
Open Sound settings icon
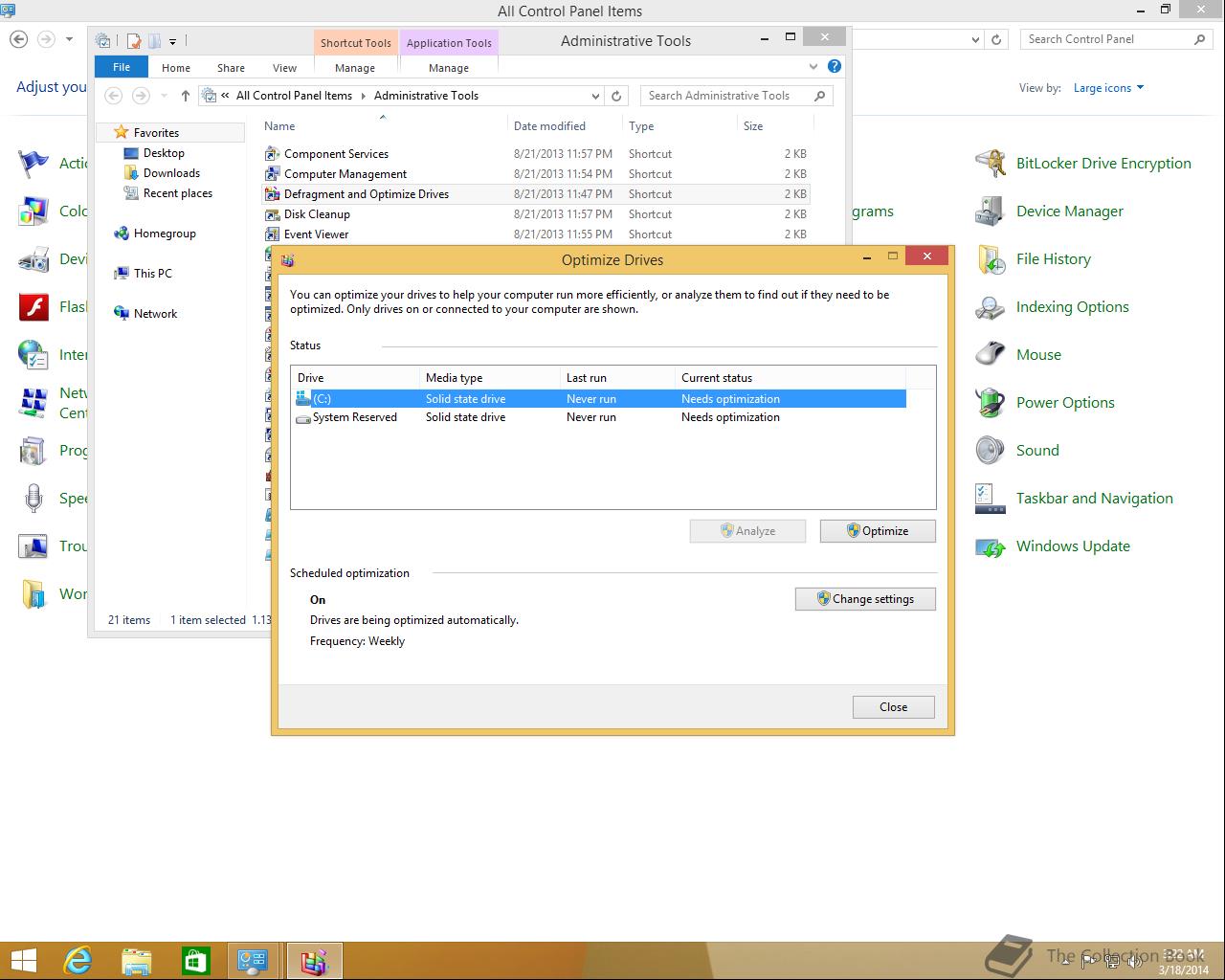point(990,451)
